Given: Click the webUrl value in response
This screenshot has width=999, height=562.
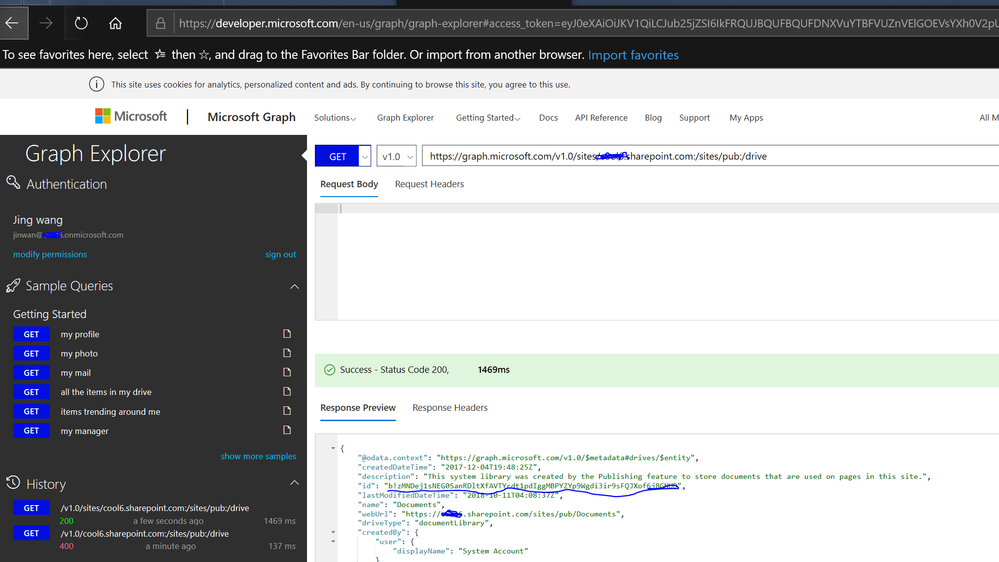Looking at the screenshot, I should pyautogui.click(x=512, y=514).
